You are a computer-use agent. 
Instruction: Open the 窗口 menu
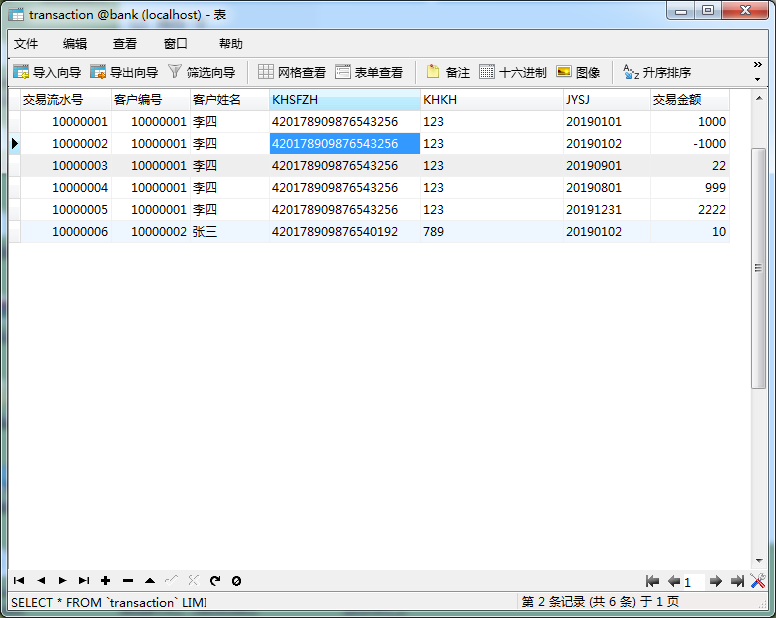(176, 44)
